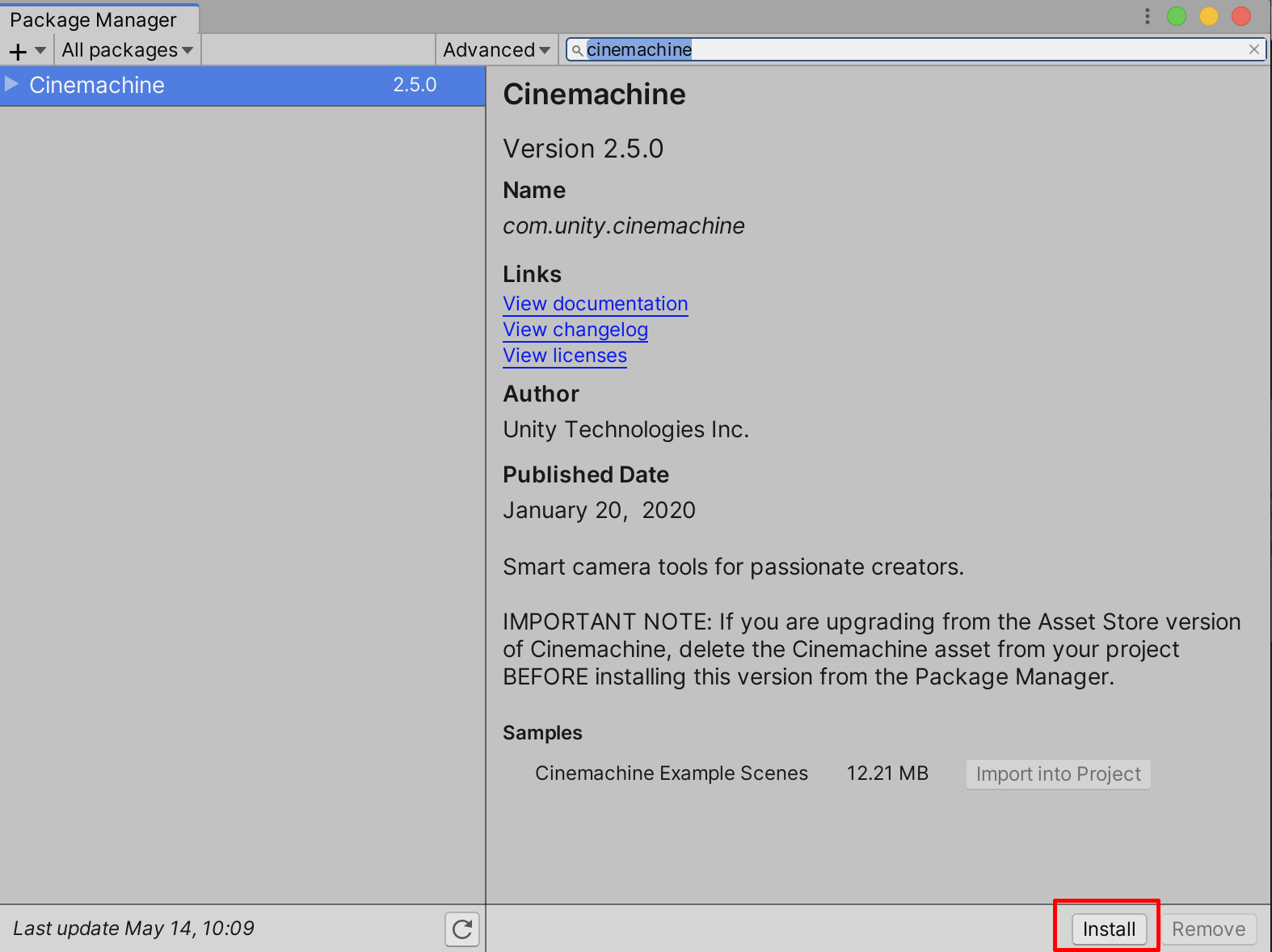
Task: Click the Version 2.5.0 text
Action: (583, 149)
